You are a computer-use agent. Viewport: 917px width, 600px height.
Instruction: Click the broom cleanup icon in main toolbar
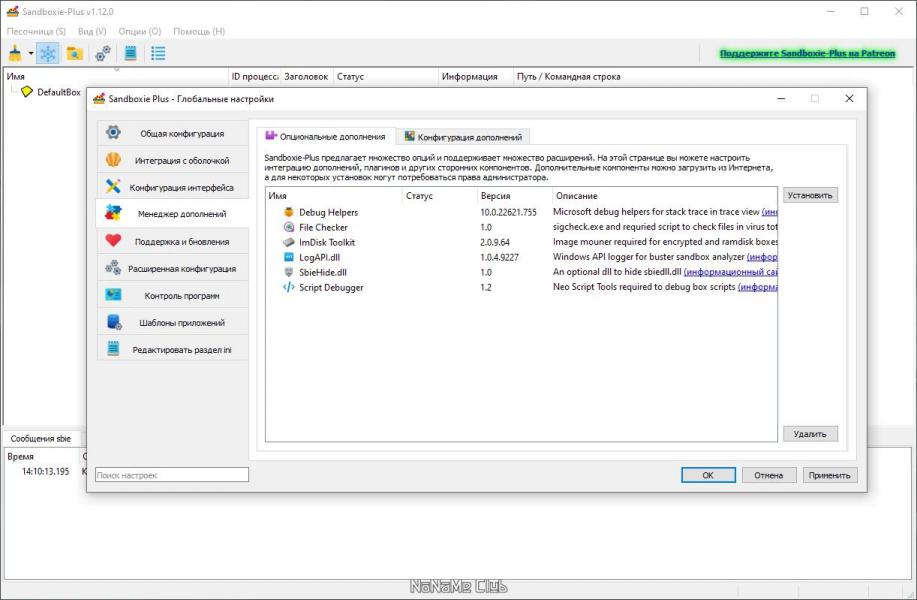(x=15, y=53)
